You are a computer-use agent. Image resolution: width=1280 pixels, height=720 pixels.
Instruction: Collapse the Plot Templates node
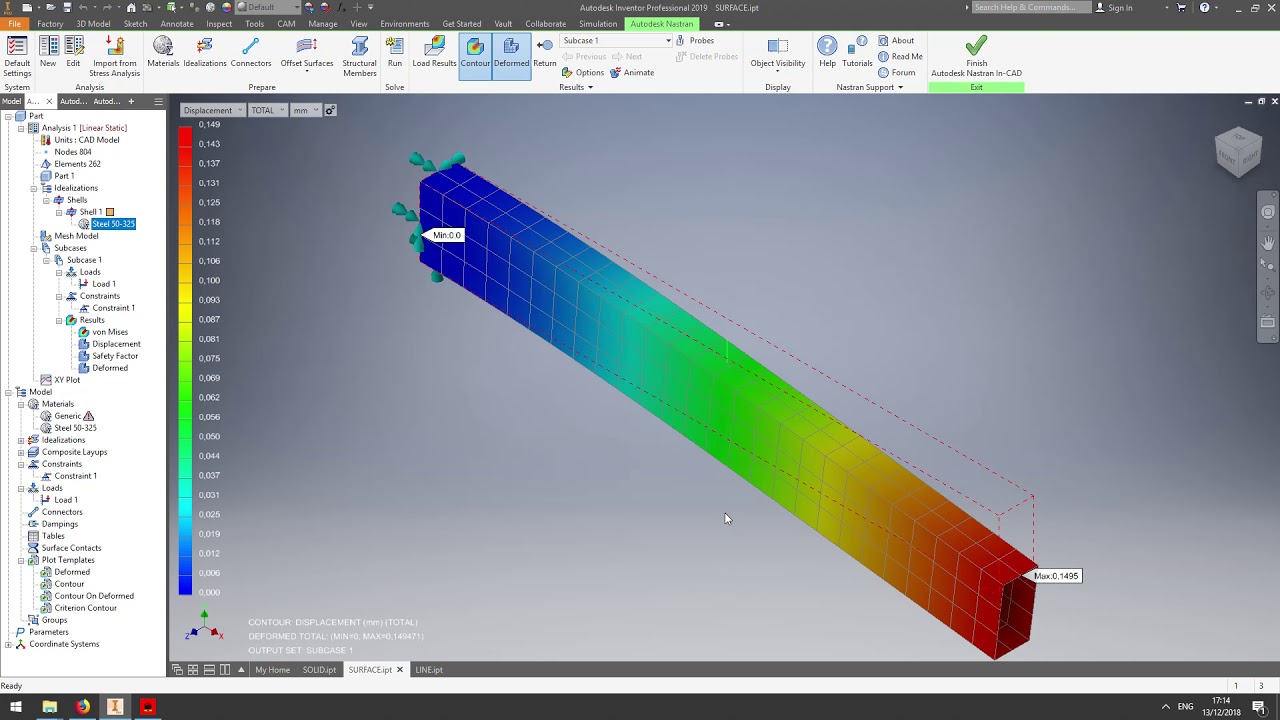click(21, 560)
